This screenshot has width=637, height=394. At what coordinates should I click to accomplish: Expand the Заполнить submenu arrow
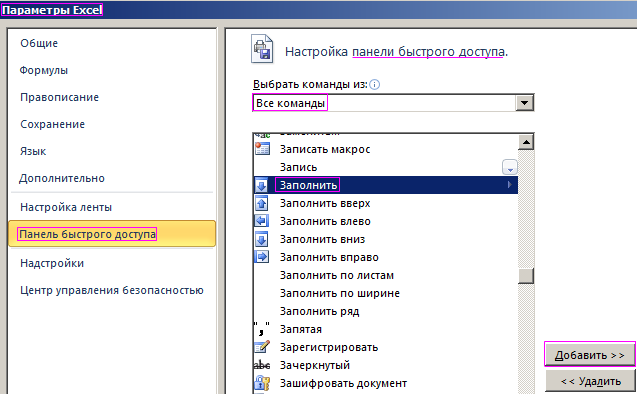click(x=509, y=185)
